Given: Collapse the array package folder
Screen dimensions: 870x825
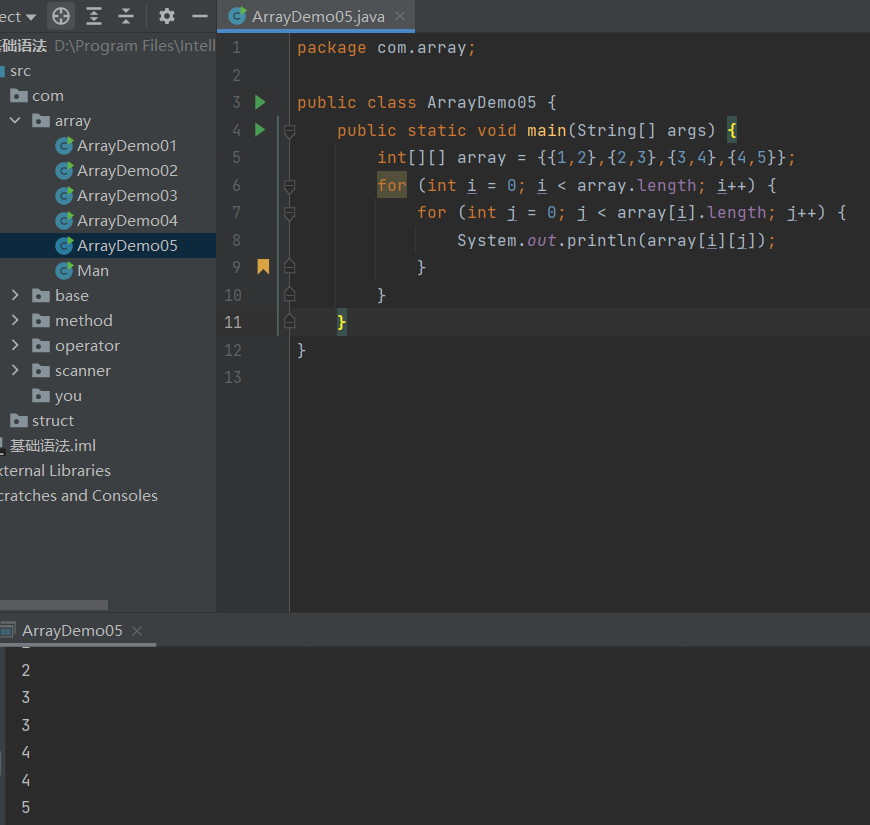Looking at the screenshot, I should click(x=15, y=121).
